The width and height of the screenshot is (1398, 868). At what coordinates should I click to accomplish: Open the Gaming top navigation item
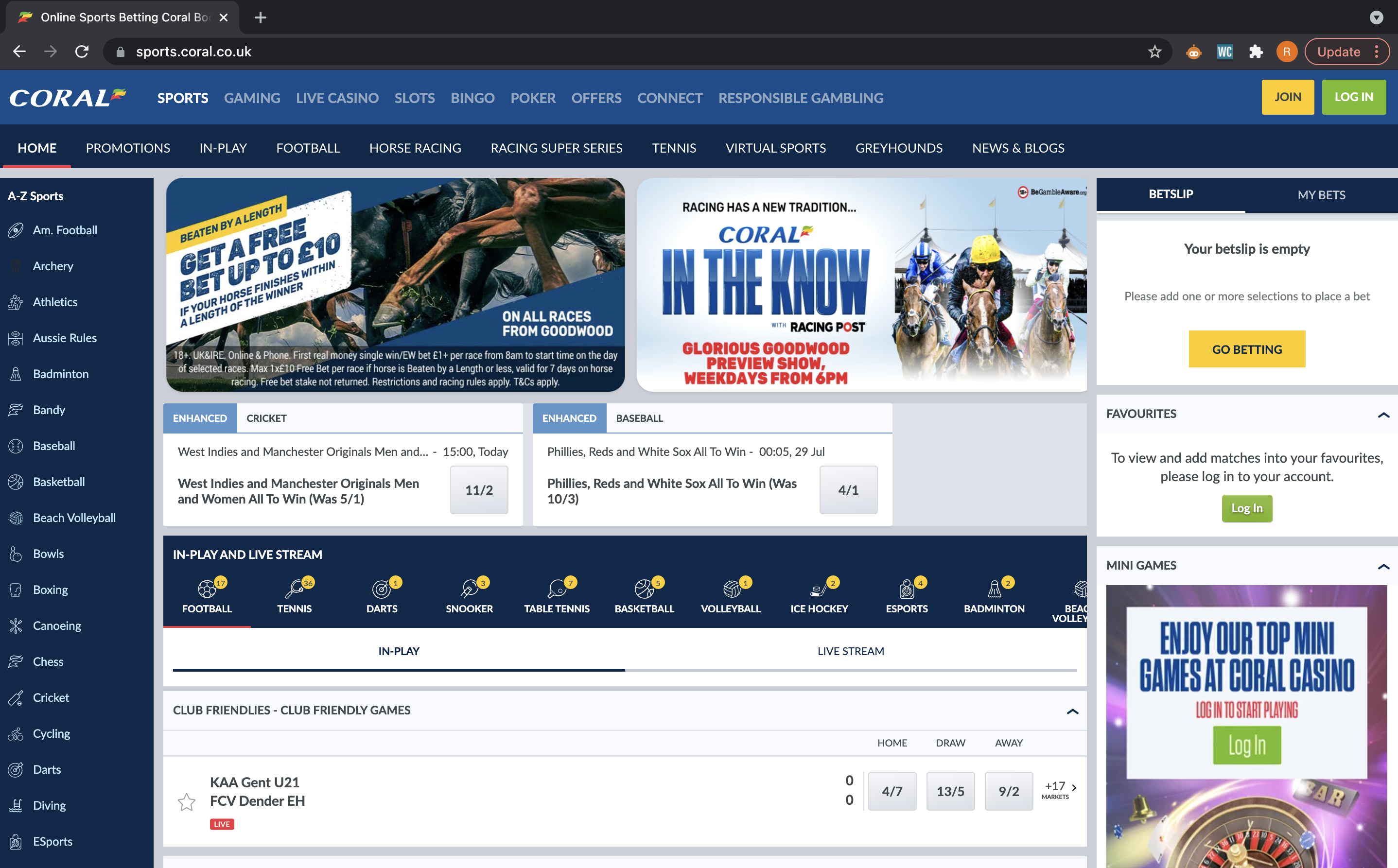pos(252,98)
